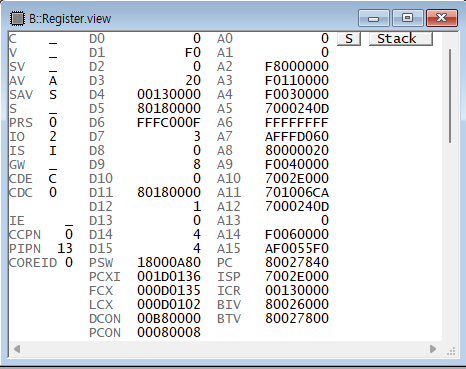
Task: Click the D0 register label
Action: tap(97, 39)
